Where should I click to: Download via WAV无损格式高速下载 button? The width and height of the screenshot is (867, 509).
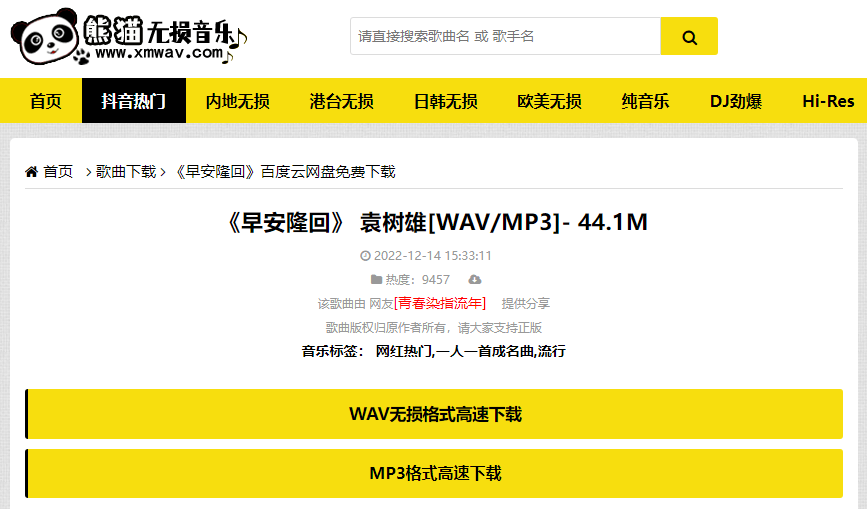pos(434,414)
